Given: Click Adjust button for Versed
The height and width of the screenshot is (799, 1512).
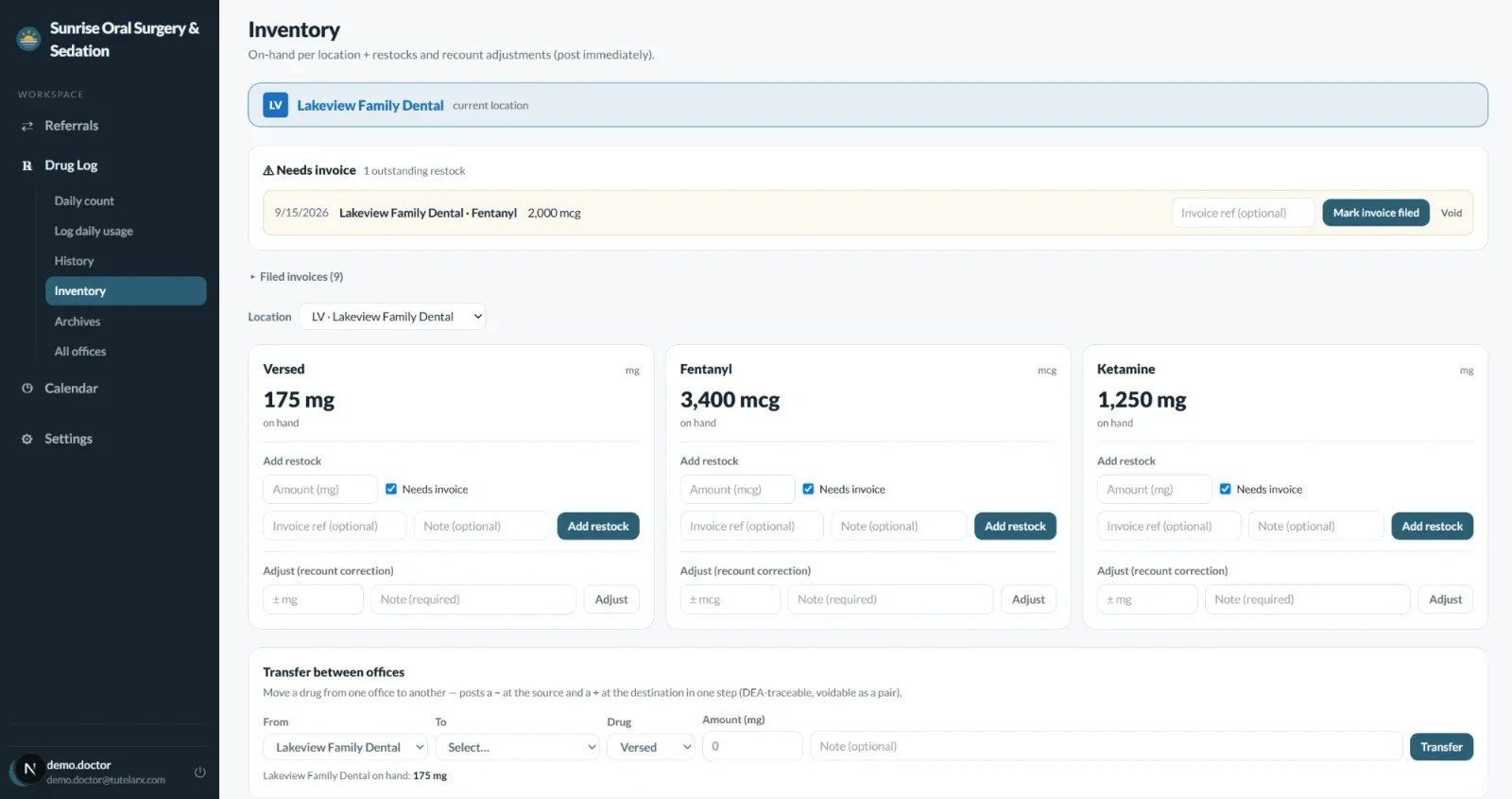Looking at the screenshot, I should (x=611, y=599).
